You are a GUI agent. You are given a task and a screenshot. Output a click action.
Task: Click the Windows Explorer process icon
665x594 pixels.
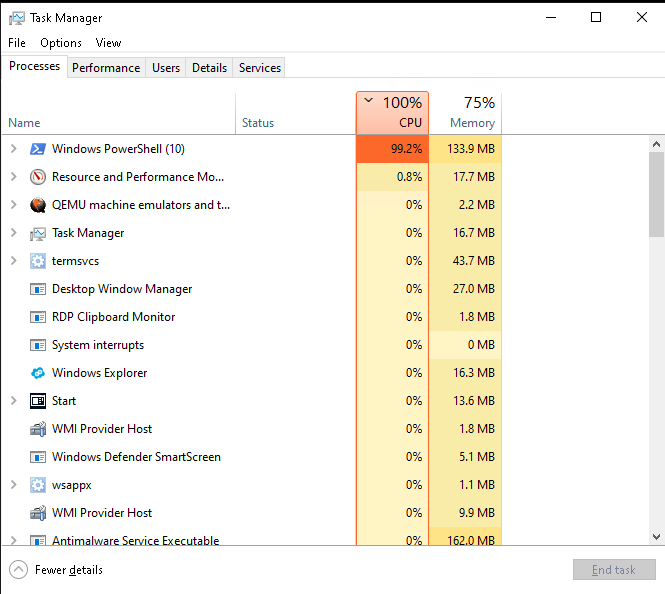click(x=38, y=373)
